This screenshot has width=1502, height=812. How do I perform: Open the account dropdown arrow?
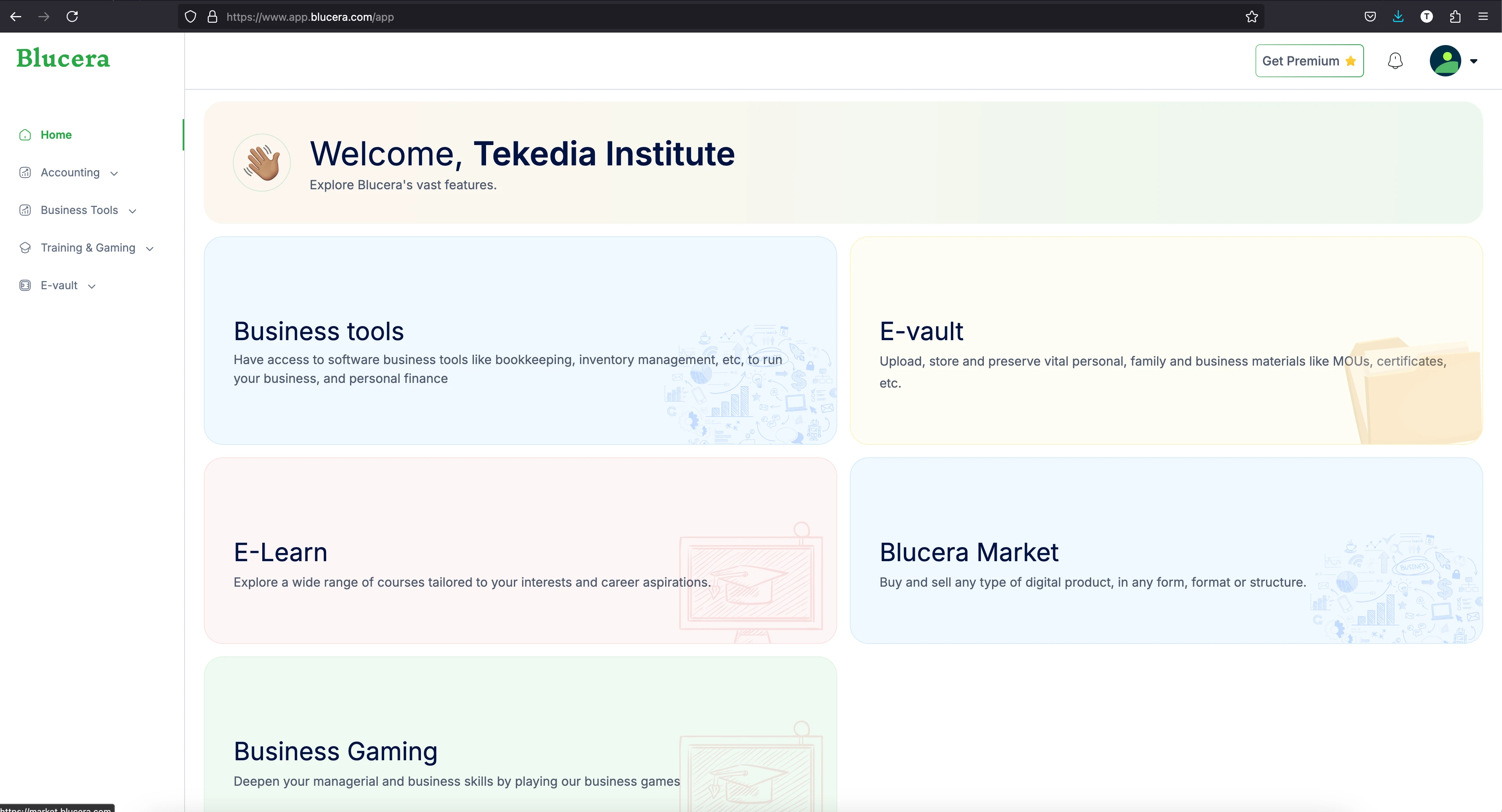pos(1473,61)
